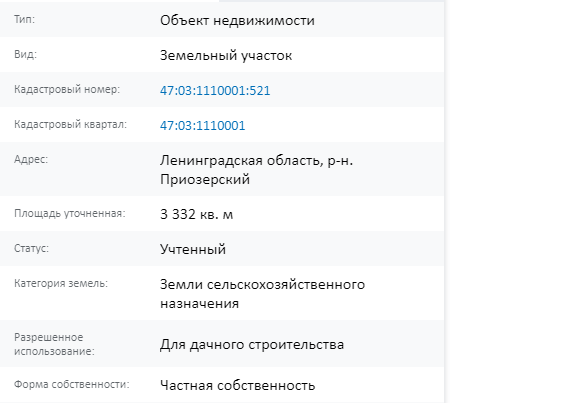This screenshot has height=403, width=577.
Task: Click 'Частная собственность' value
Action: 238,385
